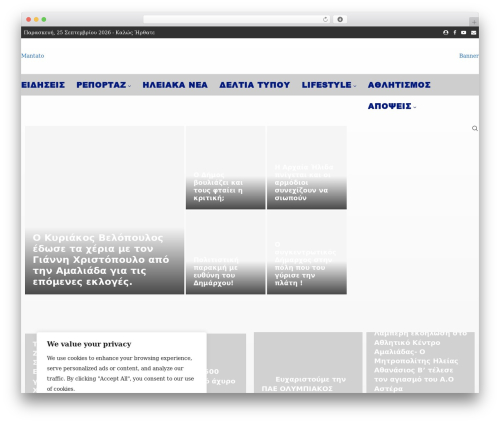
Task: Open the user account icon in top bar
Action: coord(446,32)
